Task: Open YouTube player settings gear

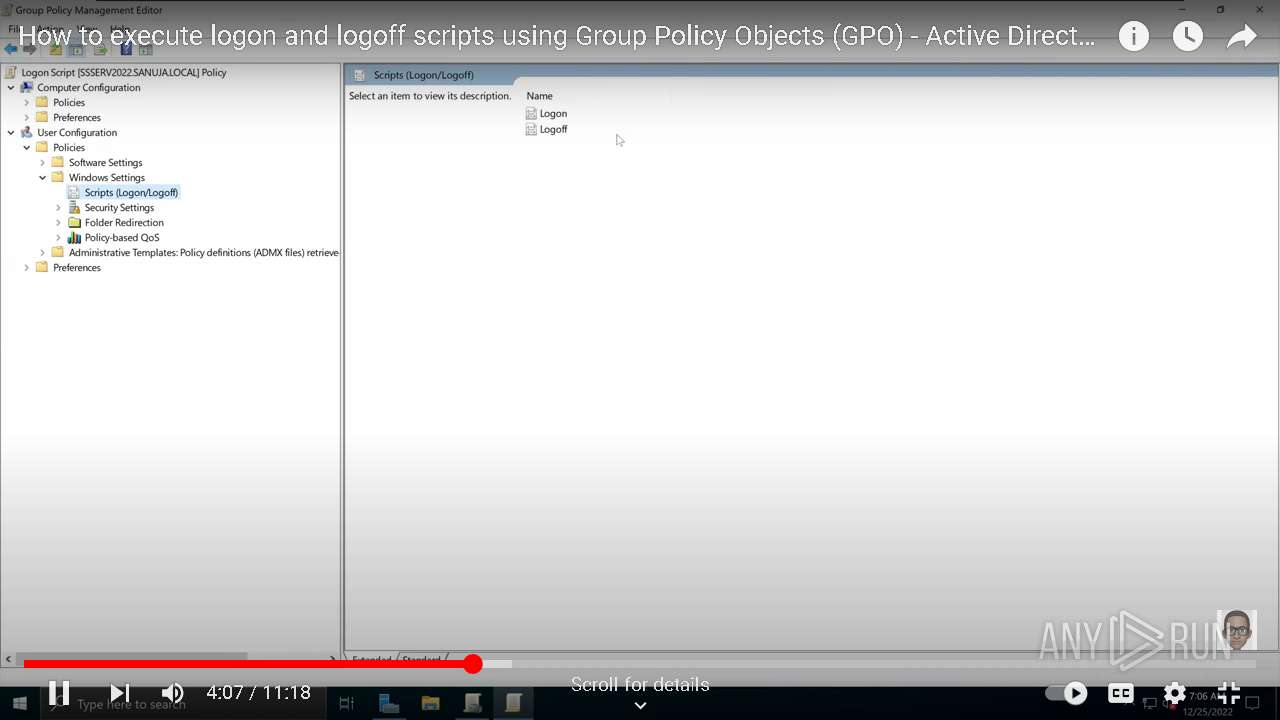Action: pos(1175,692)
